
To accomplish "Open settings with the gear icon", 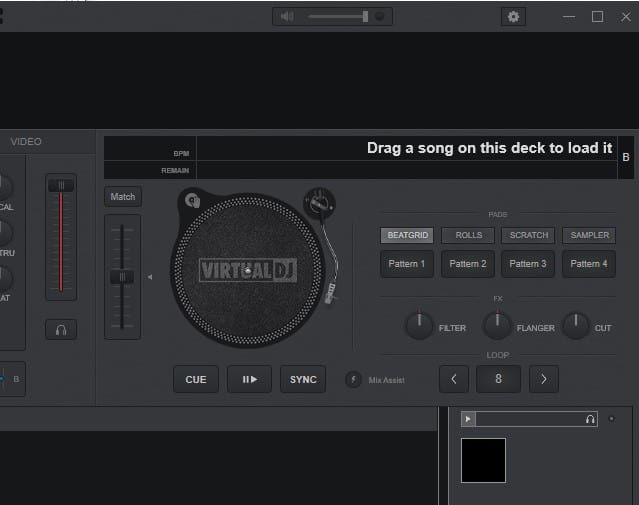I will [514, 17].
